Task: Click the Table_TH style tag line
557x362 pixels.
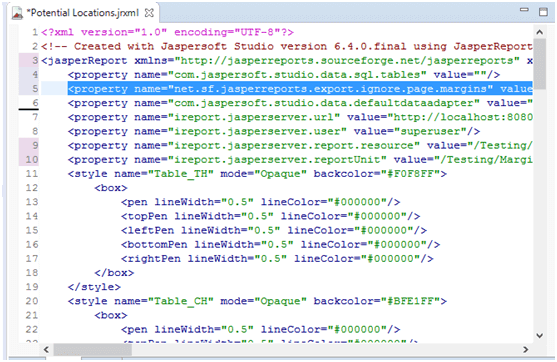Action: click(257, 174)
